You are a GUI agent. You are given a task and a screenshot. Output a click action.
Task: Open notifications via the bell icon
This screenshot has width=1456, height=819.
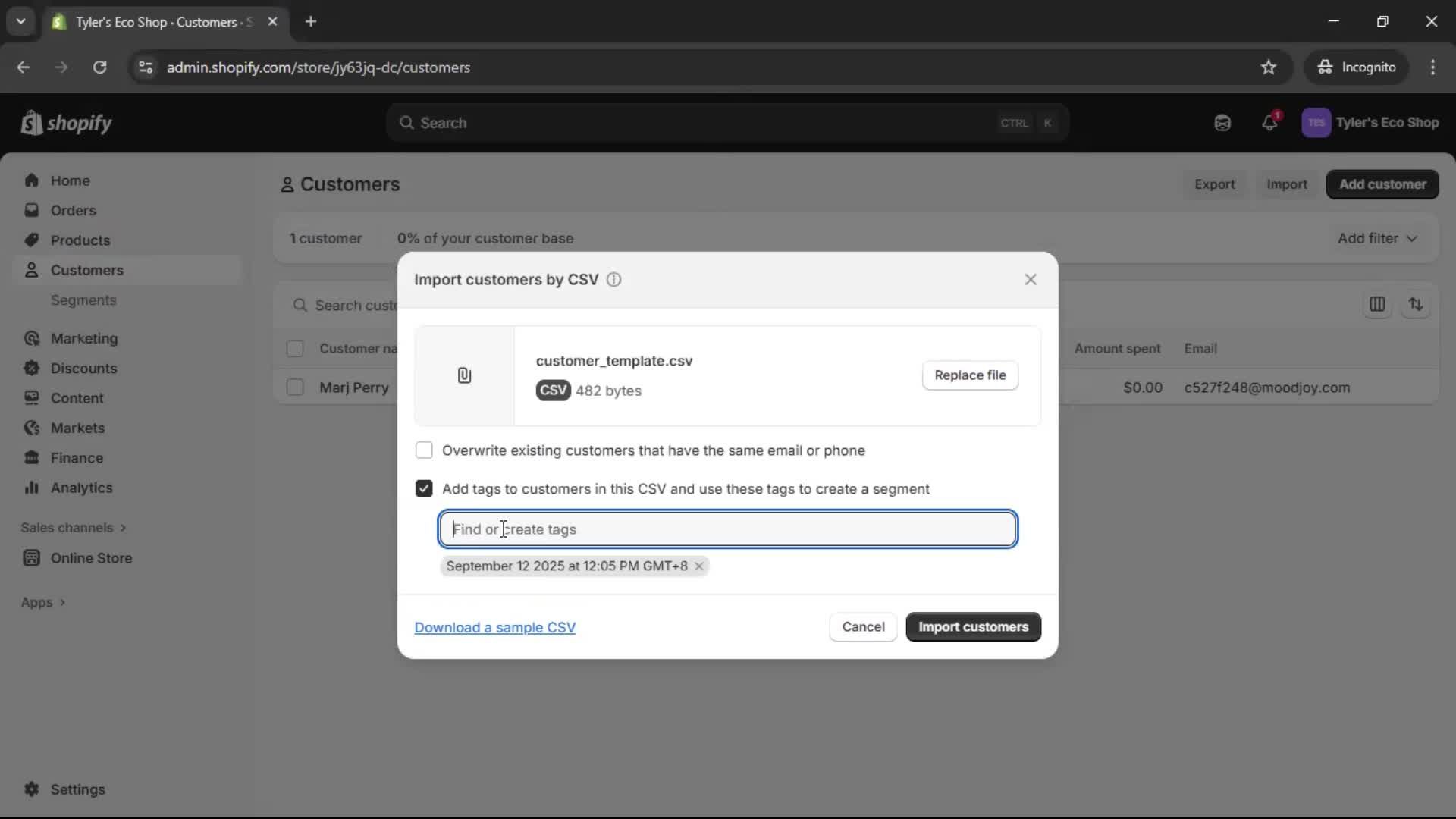point(1270,122)
